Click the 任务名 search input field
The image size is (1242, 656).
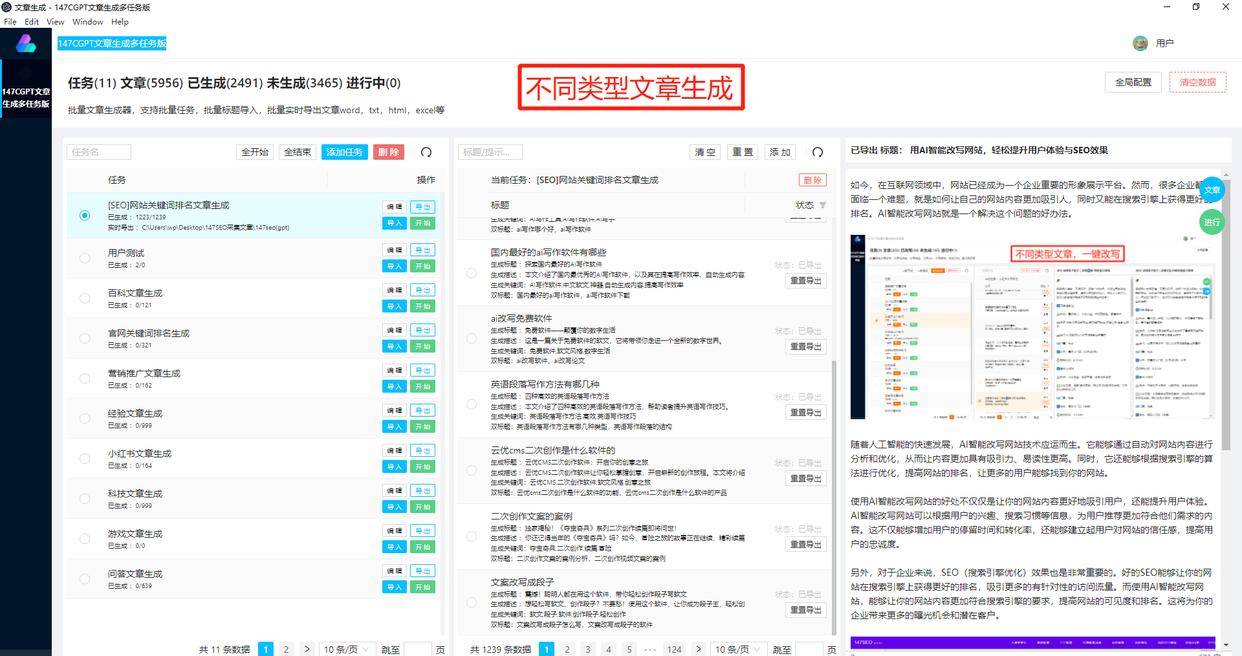coord(99,152)
